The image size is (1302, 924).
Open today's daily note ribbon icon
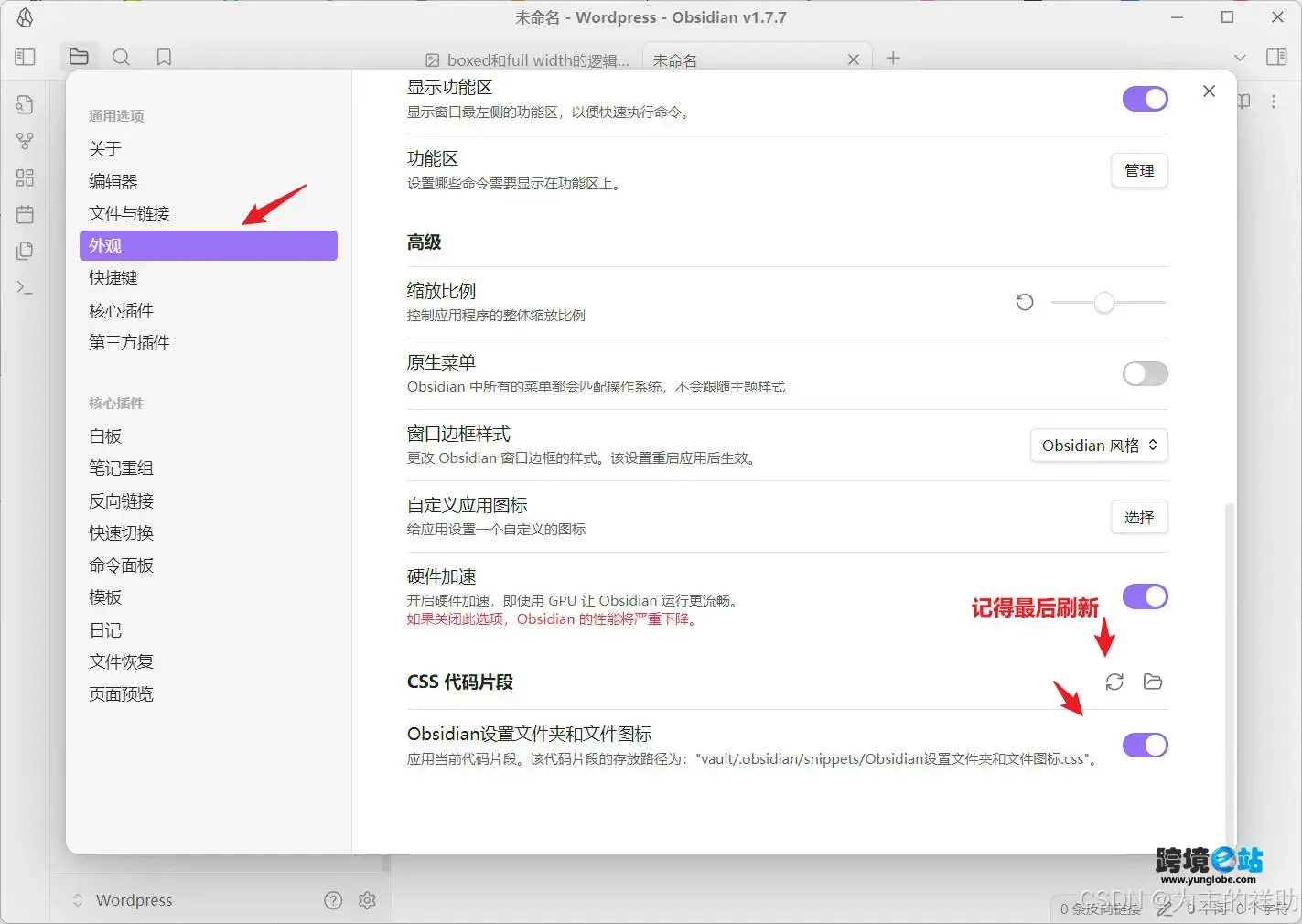coord(25,214)
